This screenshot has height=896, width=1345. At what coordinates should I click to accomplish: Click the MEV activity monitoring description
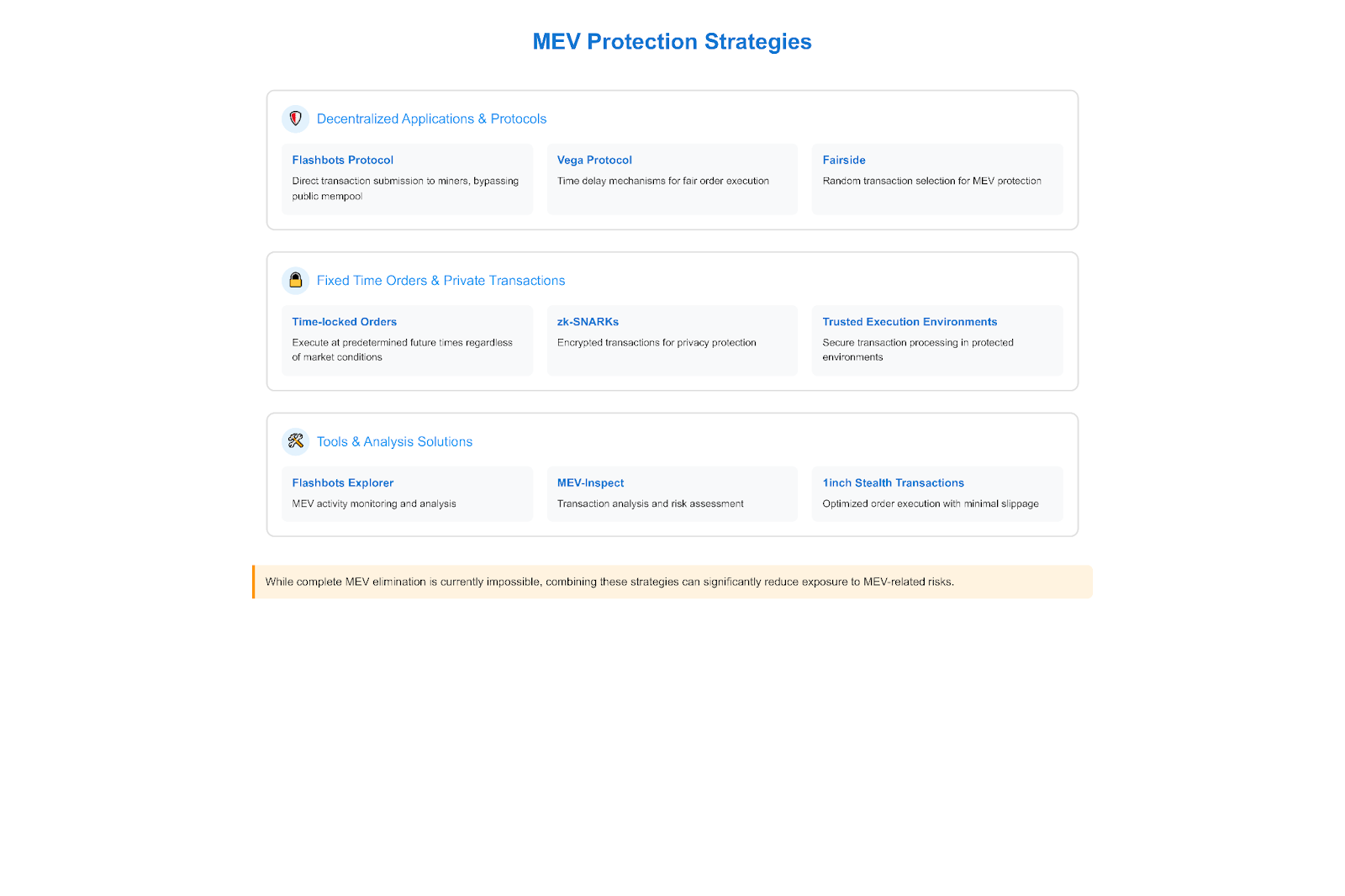[374, 504]
